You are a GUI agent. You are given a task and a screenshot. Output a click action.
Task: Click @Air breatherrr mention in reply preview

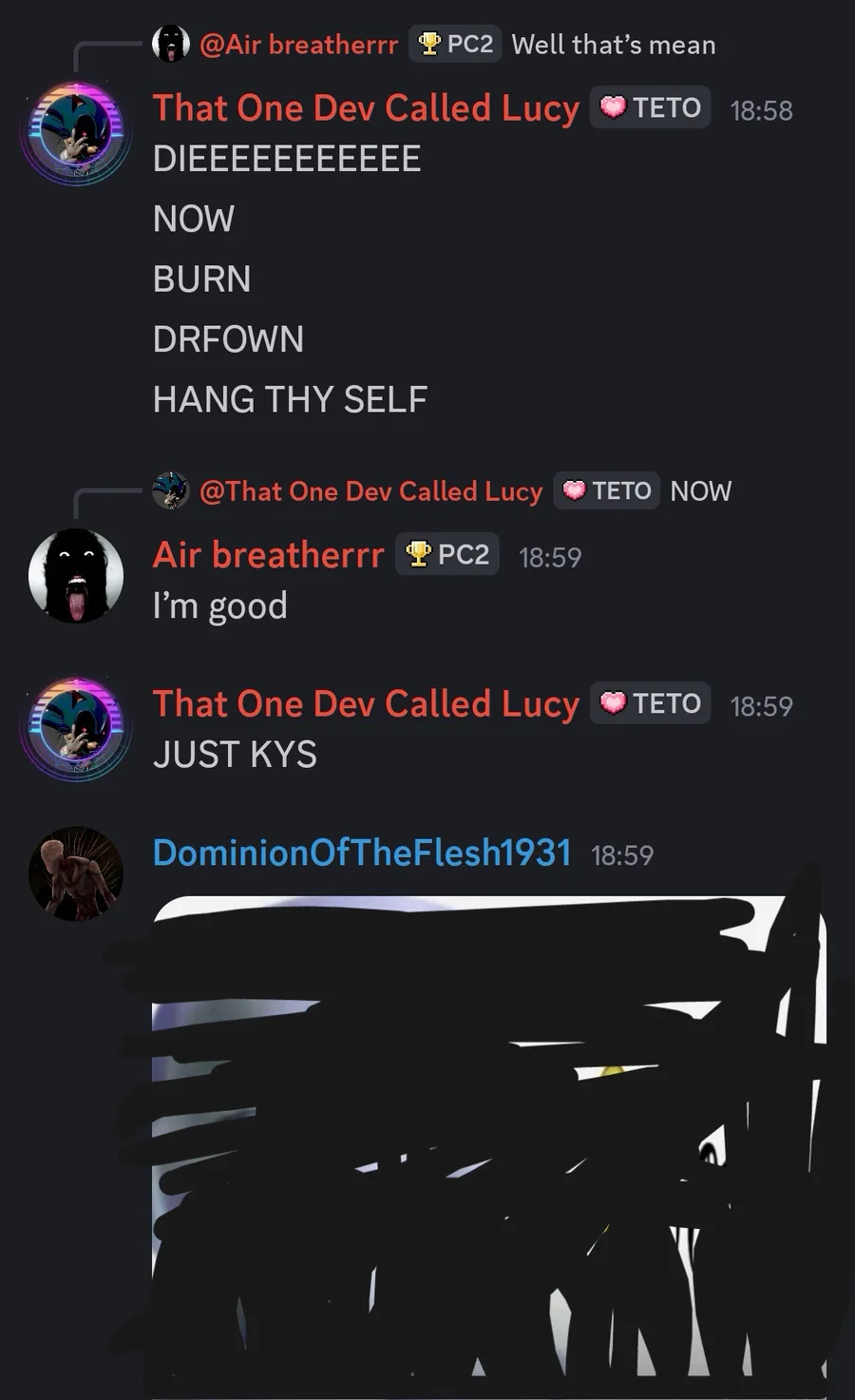(298, 45)
